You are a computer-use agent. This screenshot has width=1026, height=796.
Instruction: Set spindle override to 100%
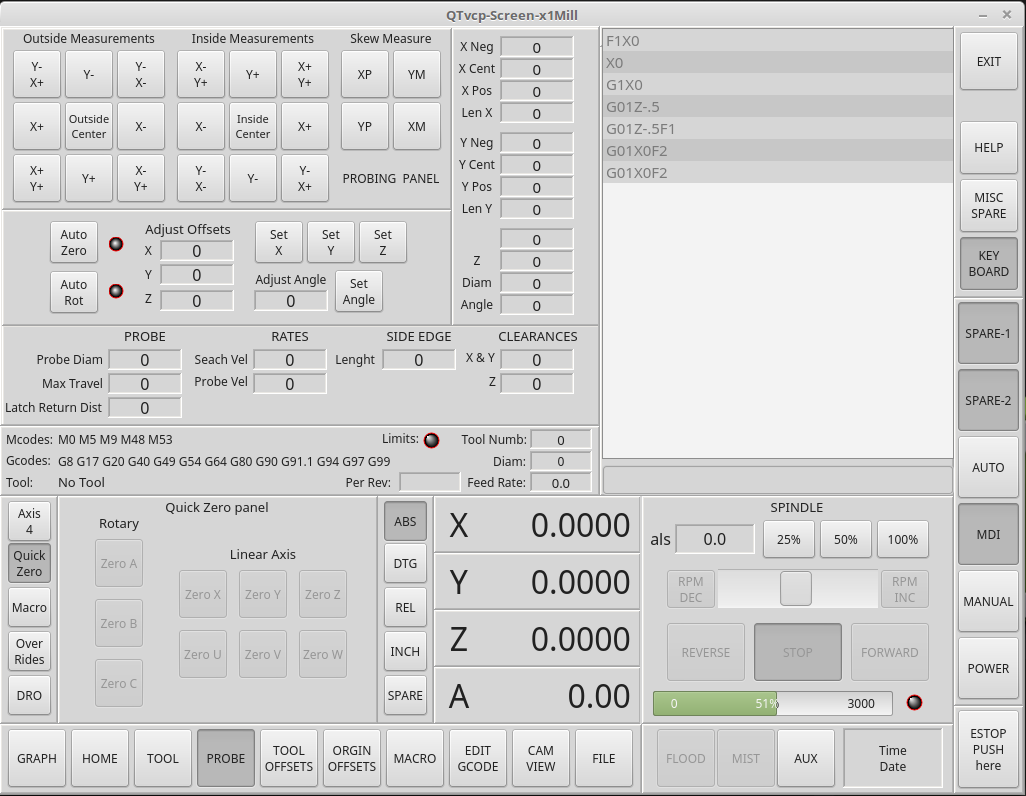click(903, 539)
